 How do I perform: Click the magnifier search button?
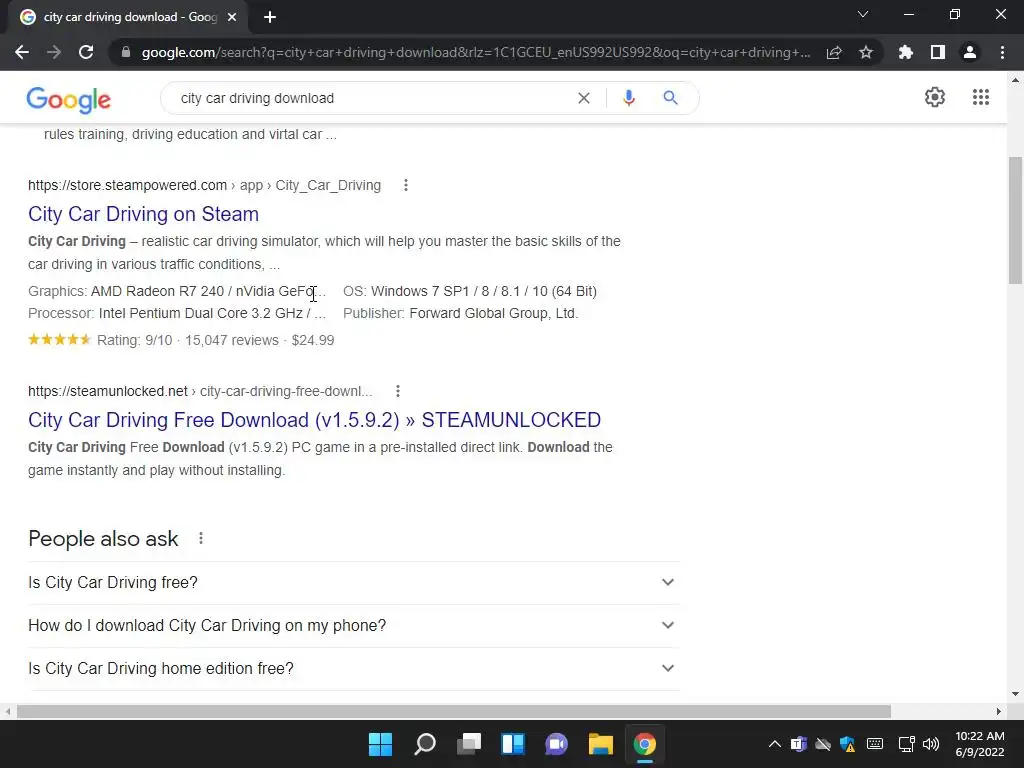pyautogui.click(x=670, y=98)
